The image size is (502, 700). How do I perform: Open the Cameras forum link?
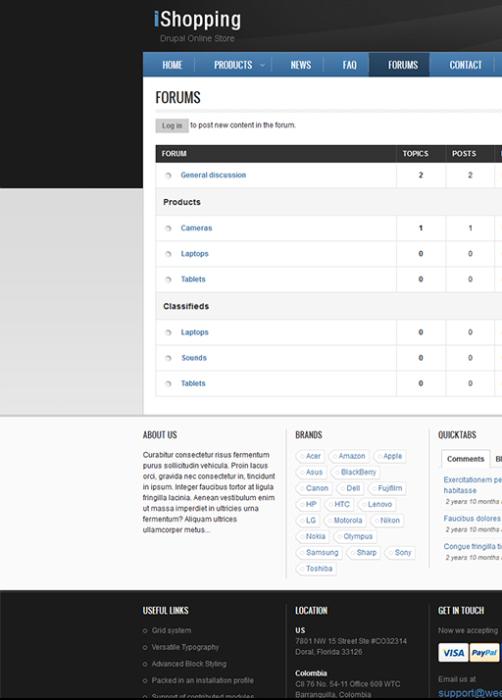pyautogui.click(x=196, y=228)
